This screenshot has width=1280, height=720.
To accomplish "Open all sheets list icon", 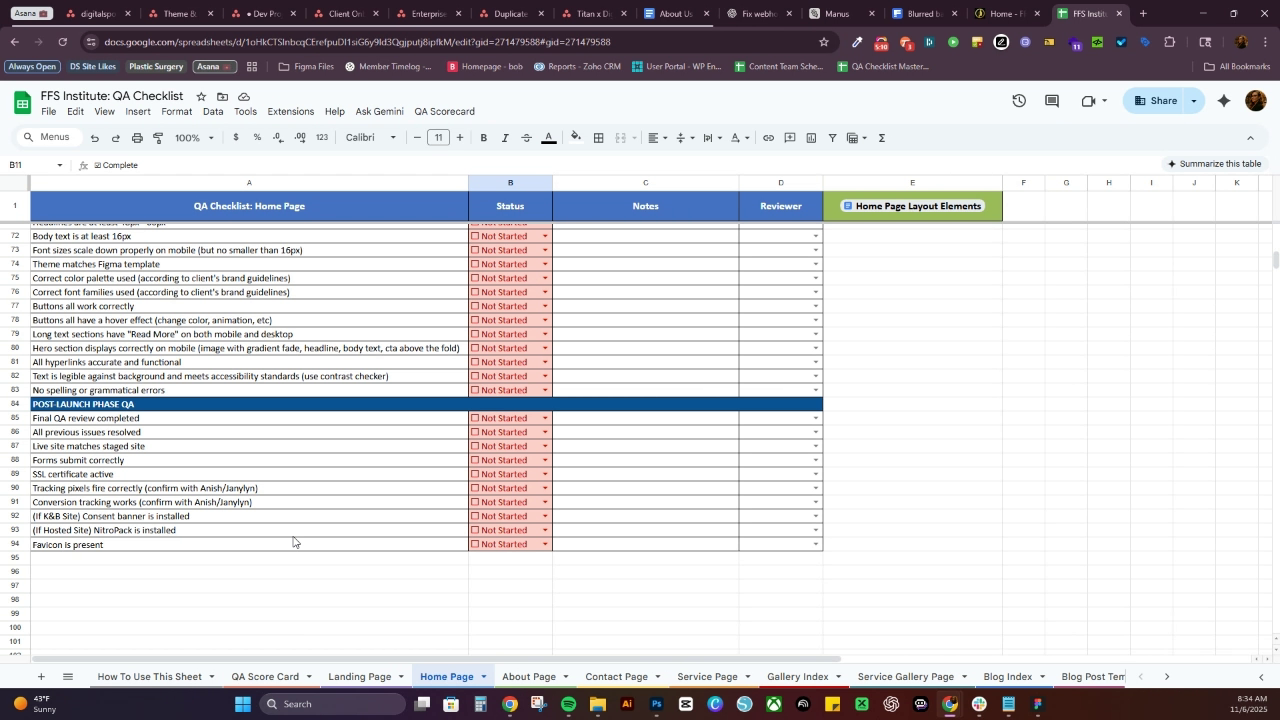I will (x=68, y=677).
